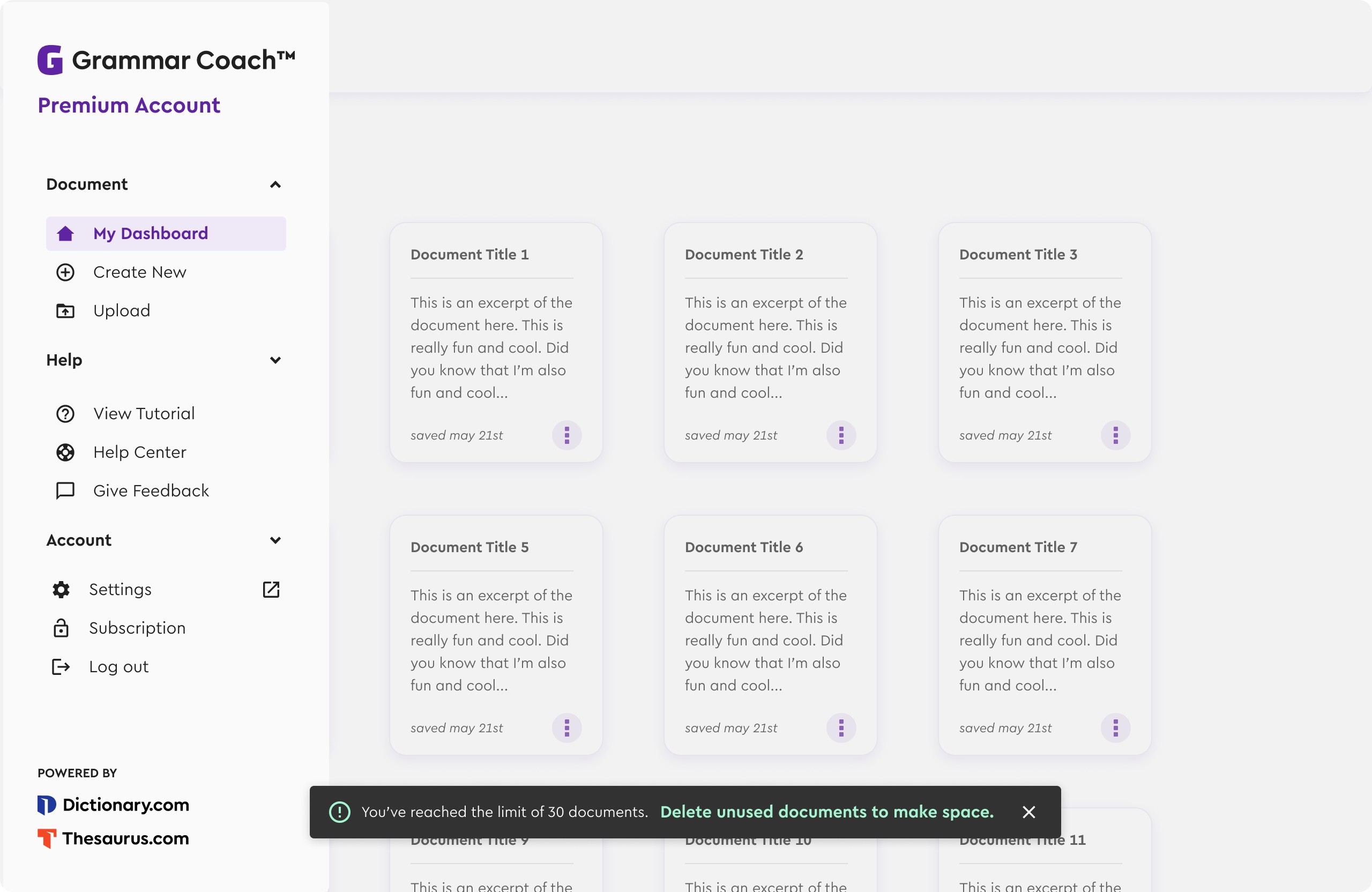Click the 'reached the limit of 30 documents' message

pos(504,813)
